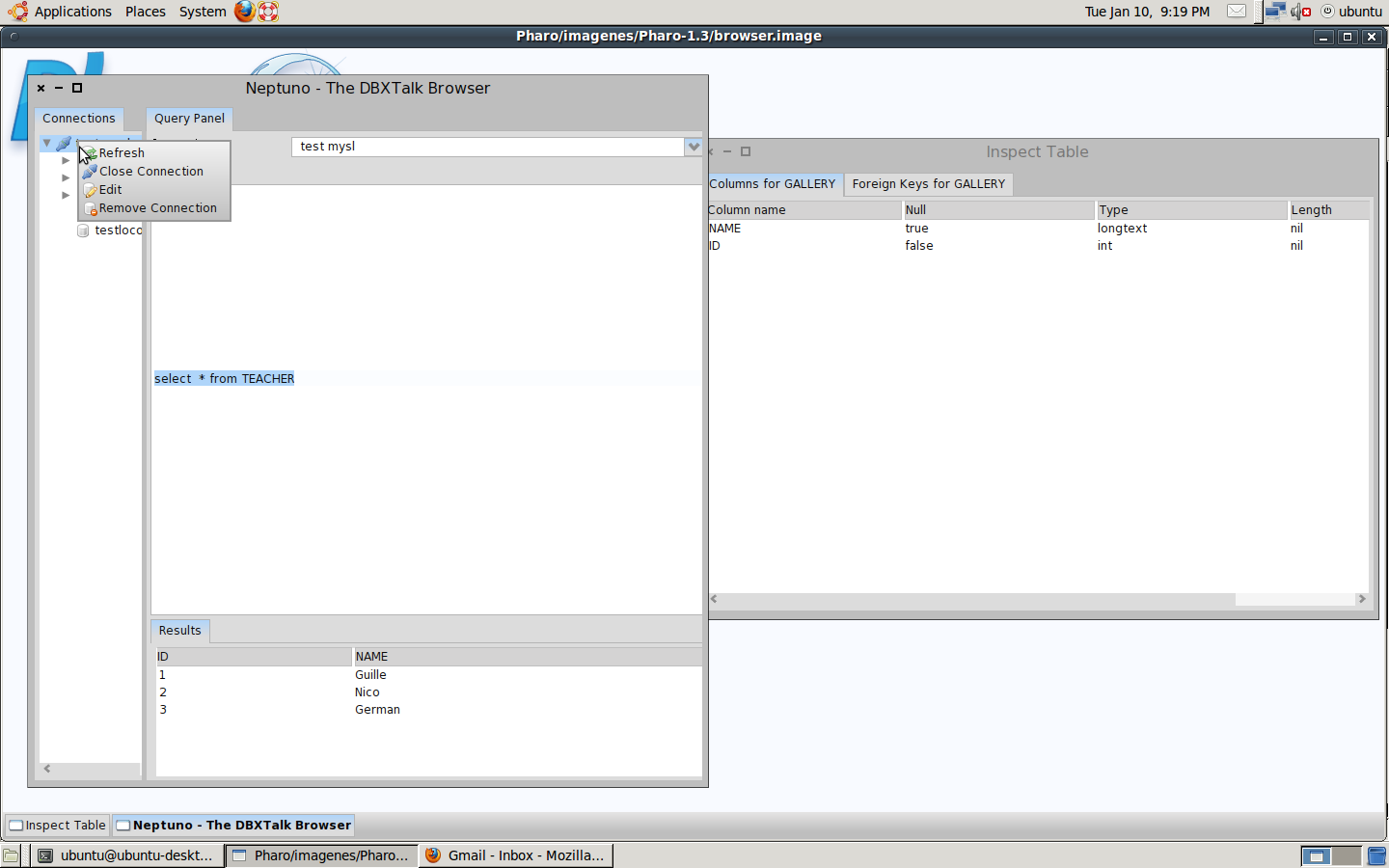
Task: Launch Firefox from the top panel
Action: tap(245, 12)
